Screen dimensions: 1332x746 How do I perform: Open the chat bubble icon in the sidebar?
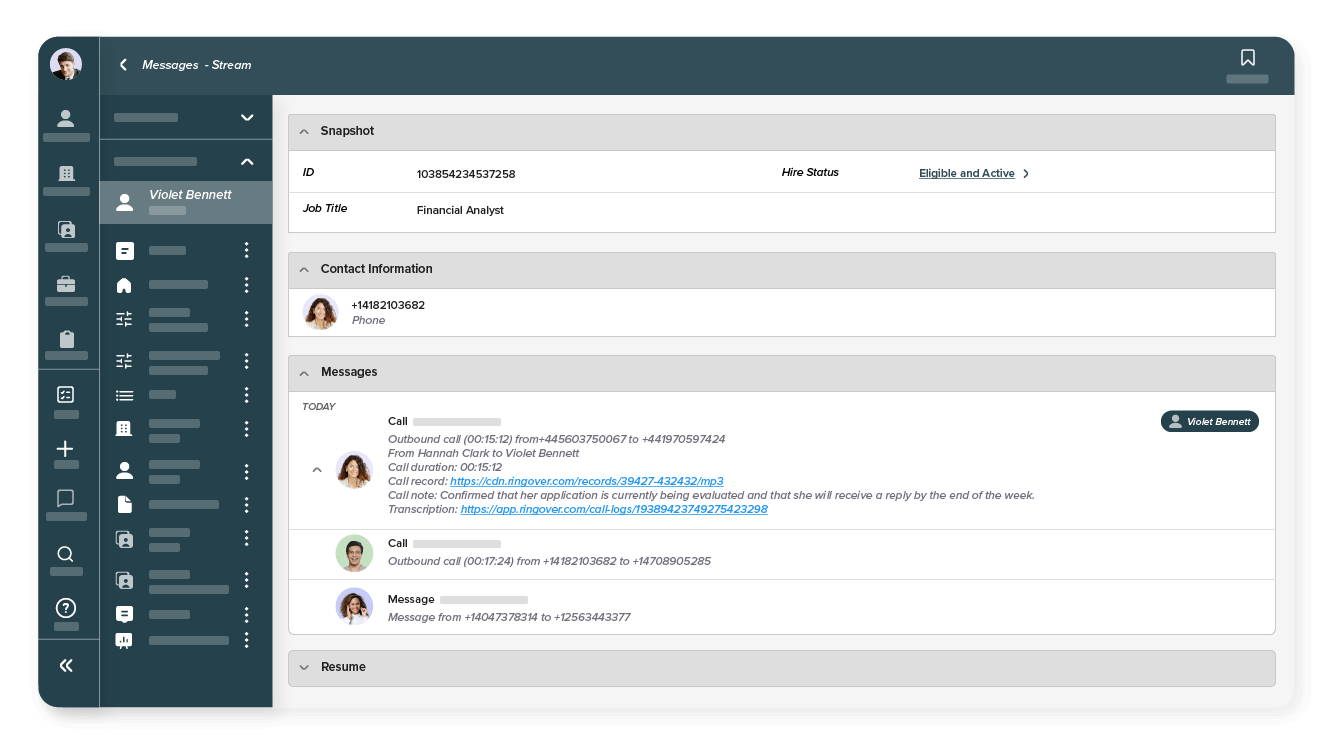tap(65, 498)
